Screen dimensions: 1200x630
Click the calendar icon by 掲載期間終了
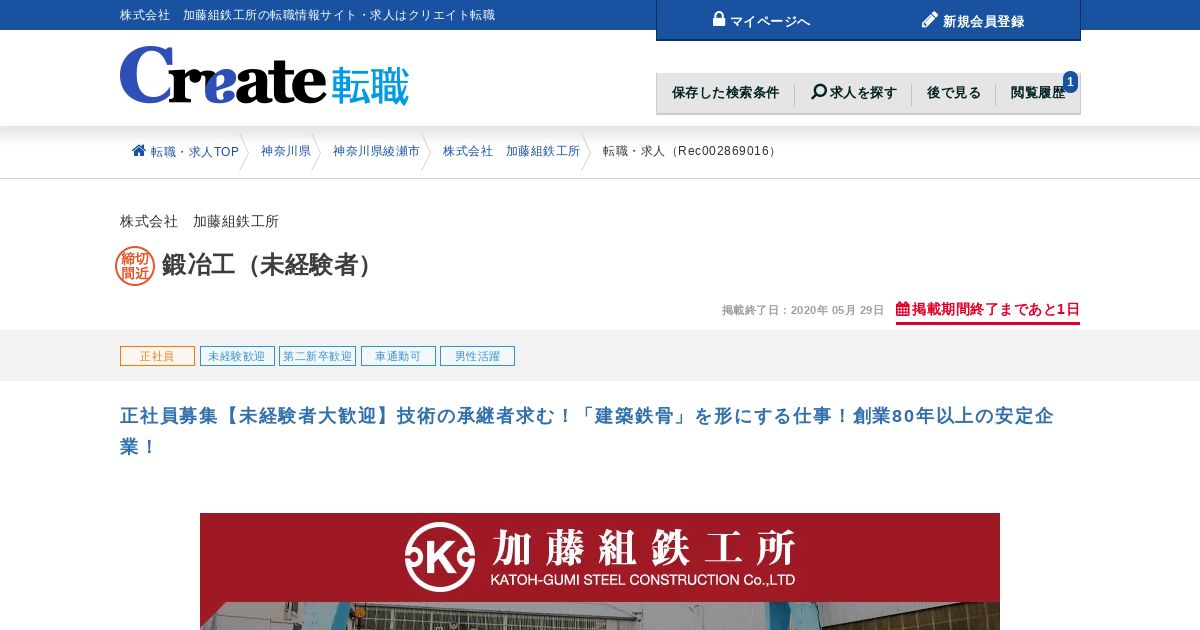click(x=903, y=309)
